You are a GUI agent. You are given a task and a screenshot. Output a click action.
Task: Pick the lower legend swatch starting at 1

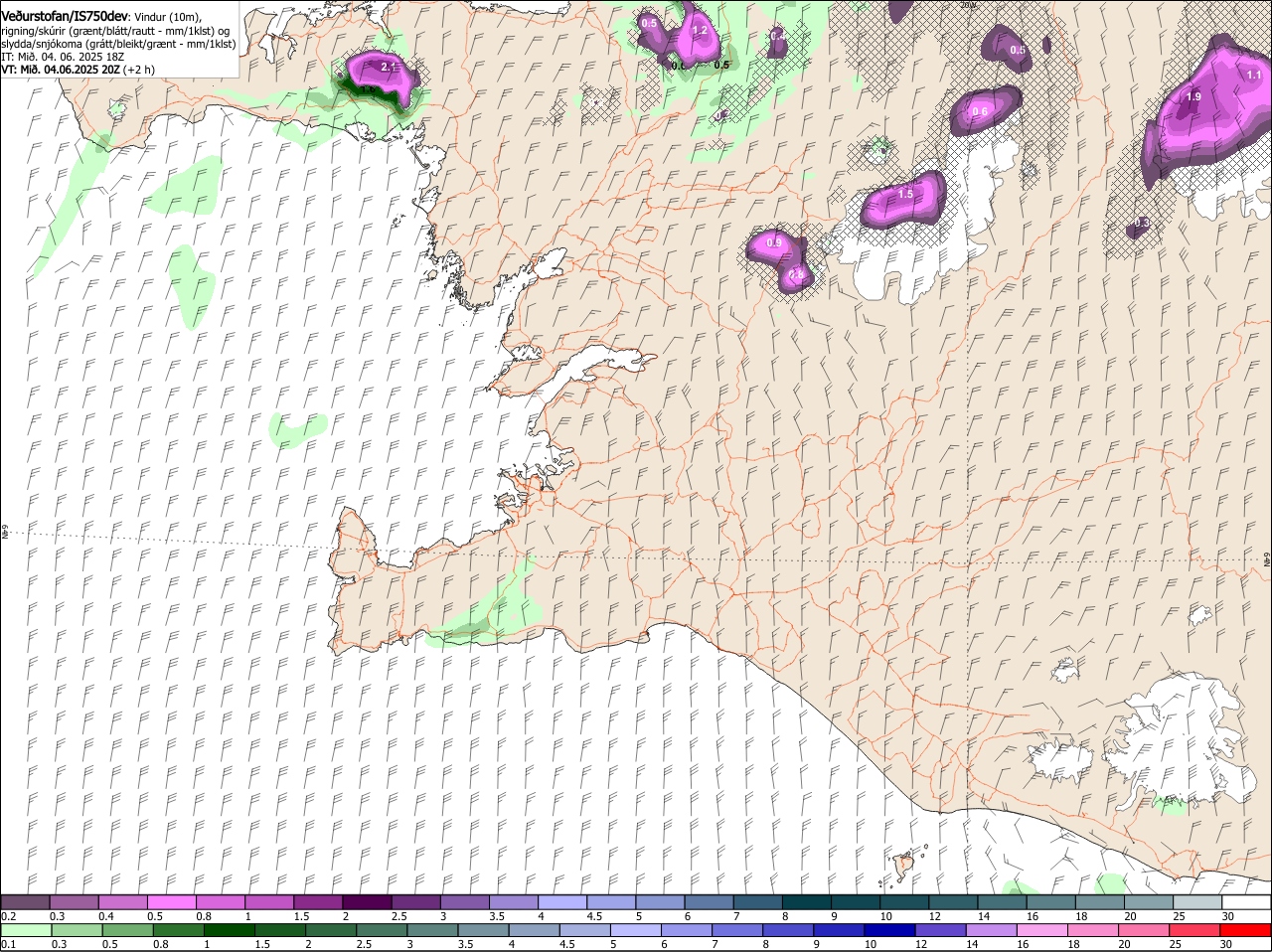(229, 930)
